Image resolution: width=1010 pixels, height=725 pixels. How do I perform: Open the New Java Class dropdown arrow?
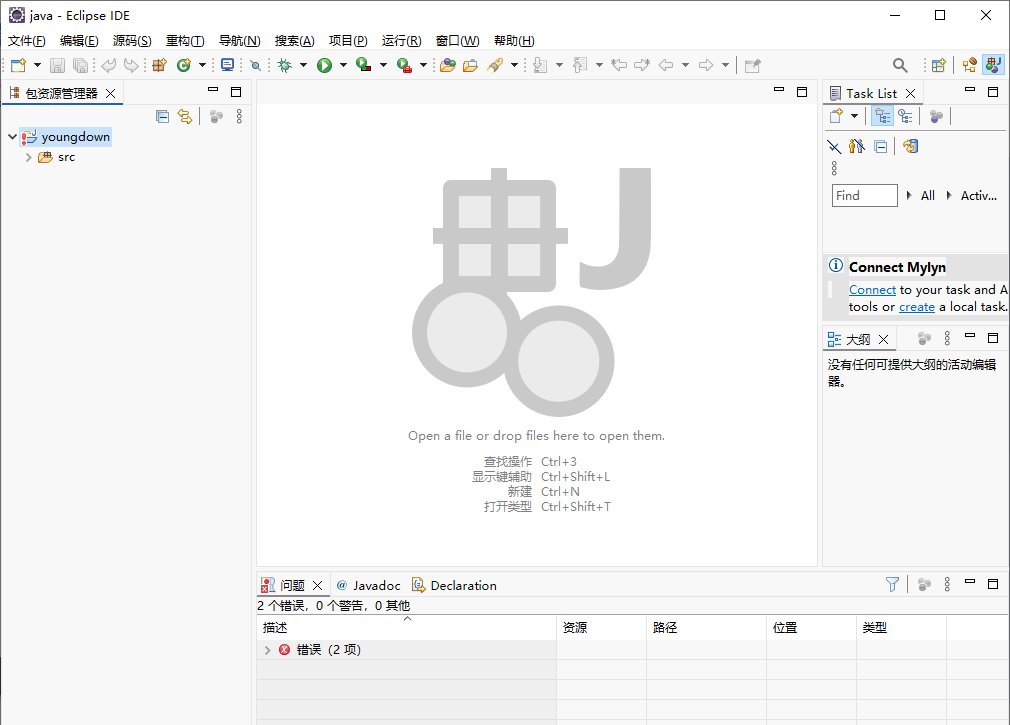(202, 65)
